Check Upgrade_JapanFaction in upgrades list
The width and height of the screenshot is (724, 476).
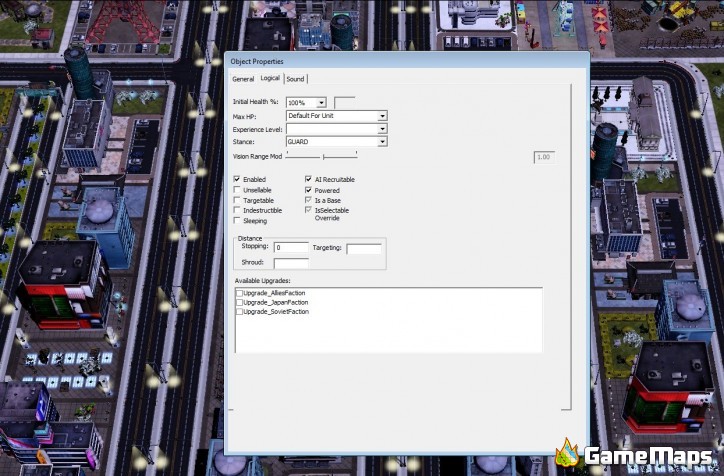pos(240,302)
